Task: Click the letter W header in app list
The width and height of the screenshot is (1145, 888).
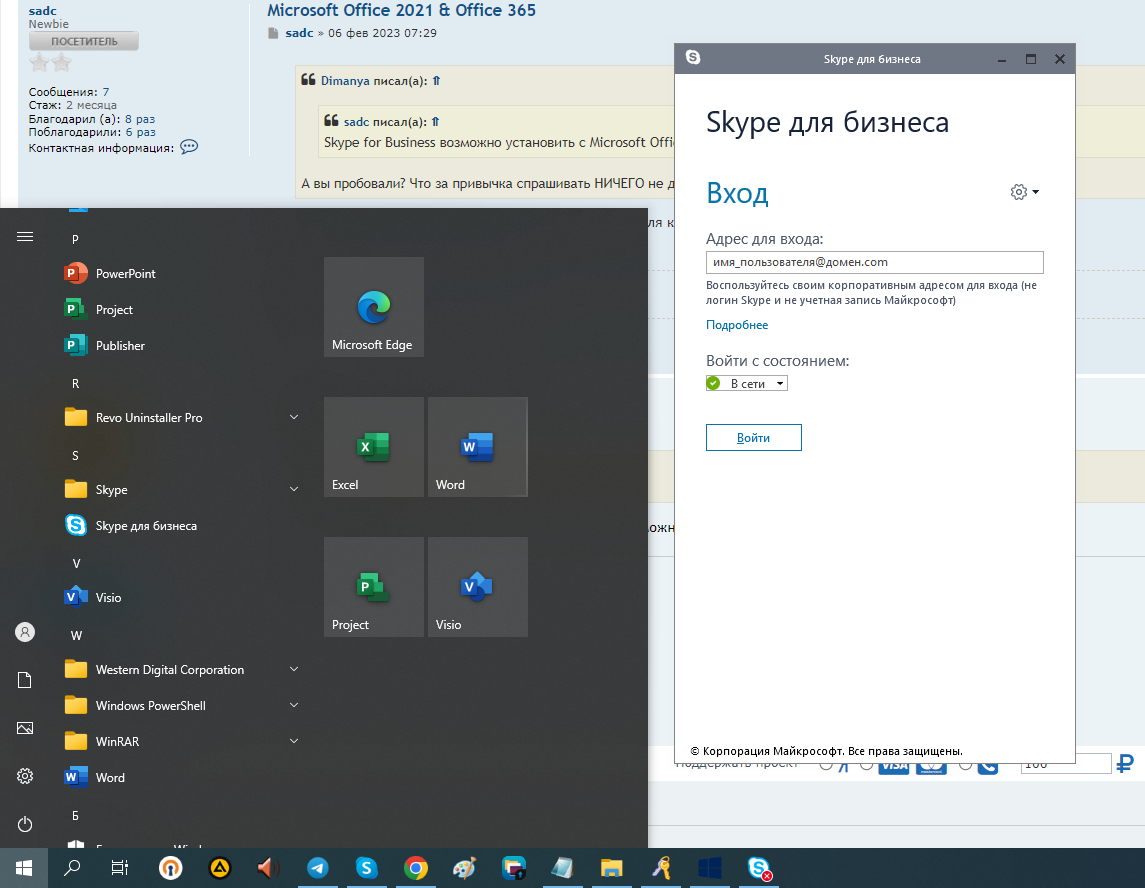Action: pyautogui.click(x=76, y=635)
